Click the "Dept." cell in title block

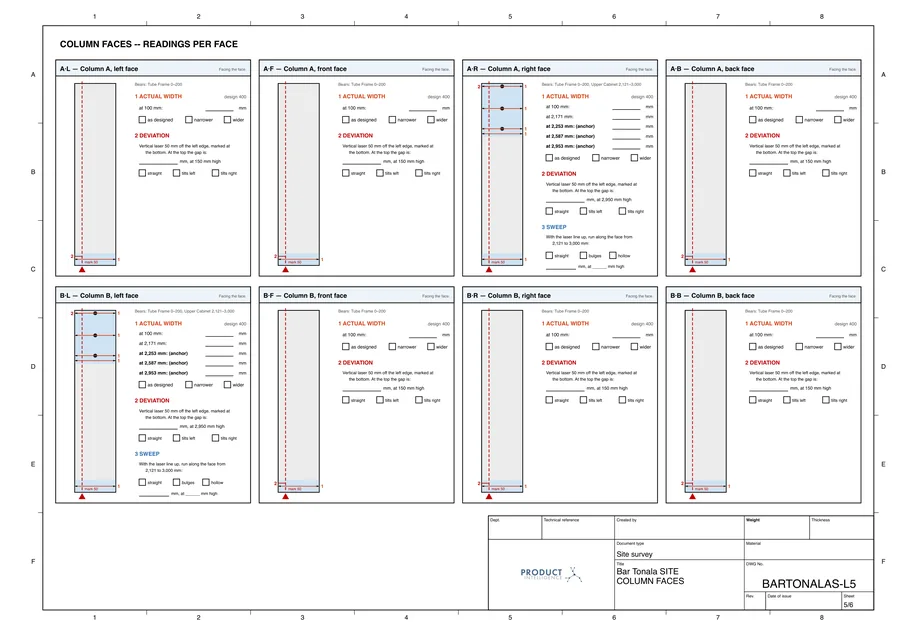click(515, 528)
